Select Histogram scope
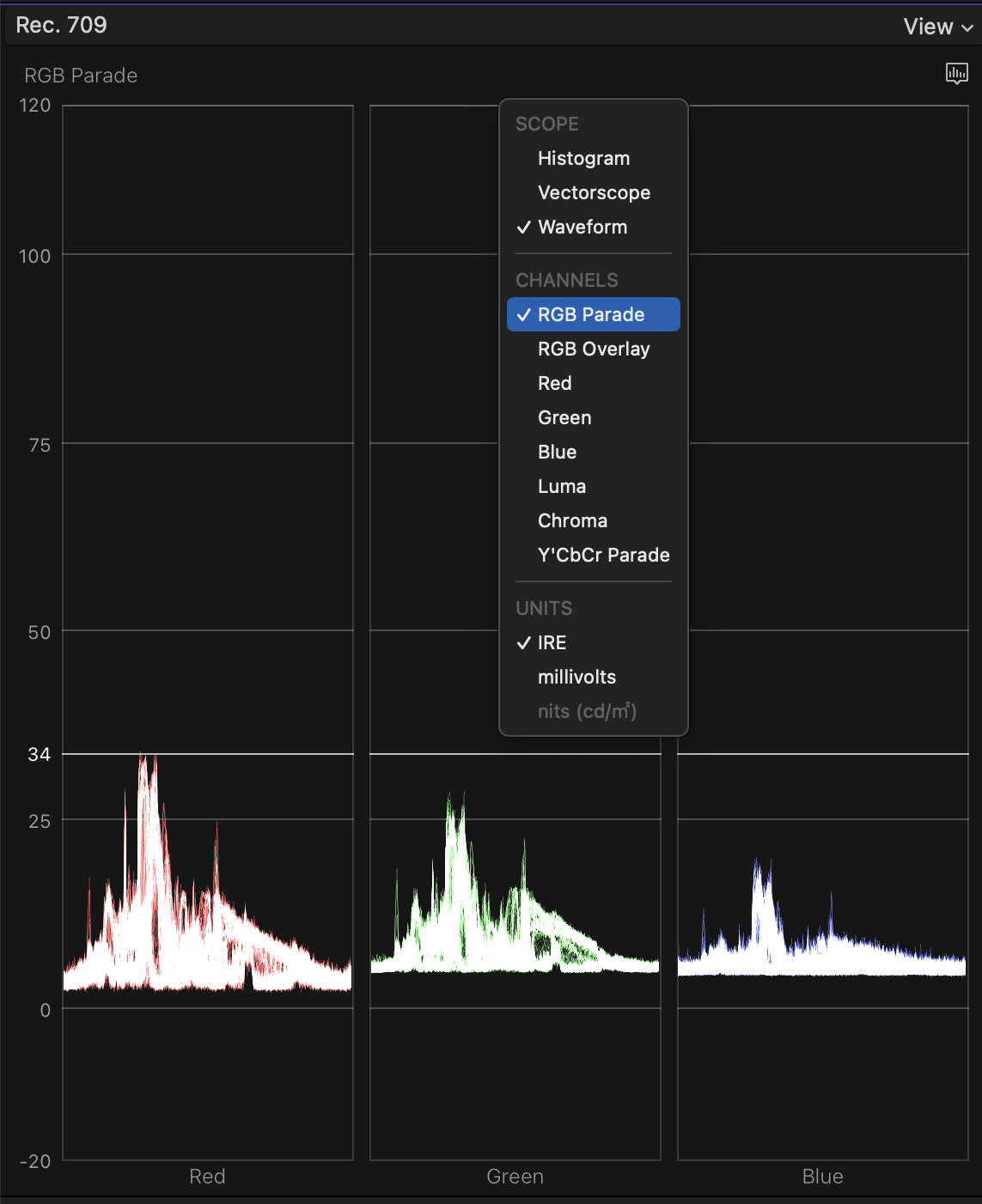The image size is (982, 1204). (x=594, y=158)
